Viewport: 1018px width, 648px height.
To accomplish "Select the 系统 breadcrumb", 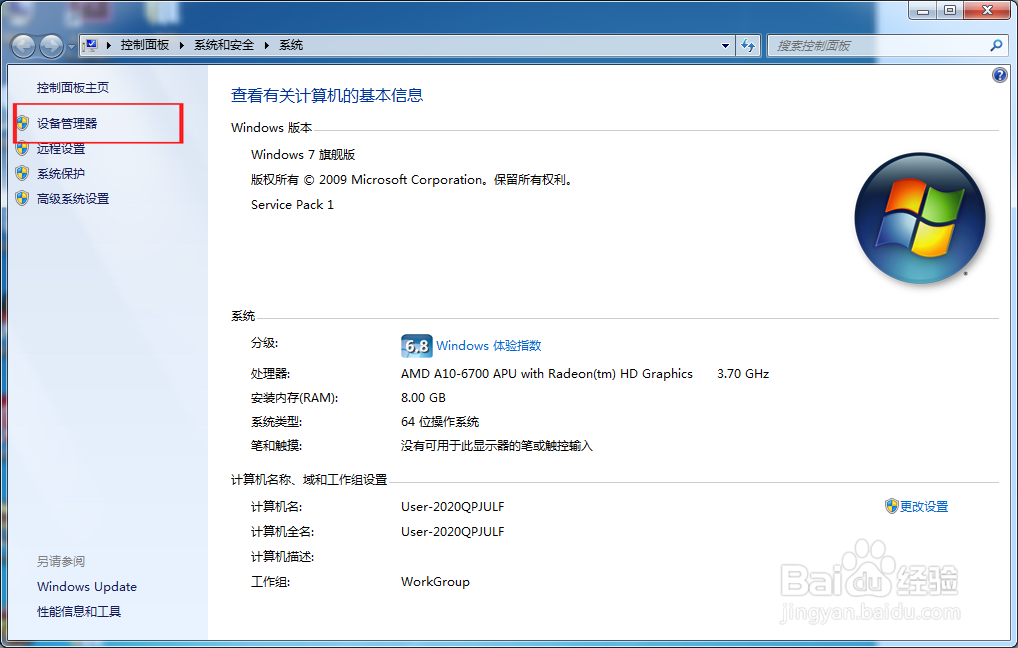I will pos(291,45).
